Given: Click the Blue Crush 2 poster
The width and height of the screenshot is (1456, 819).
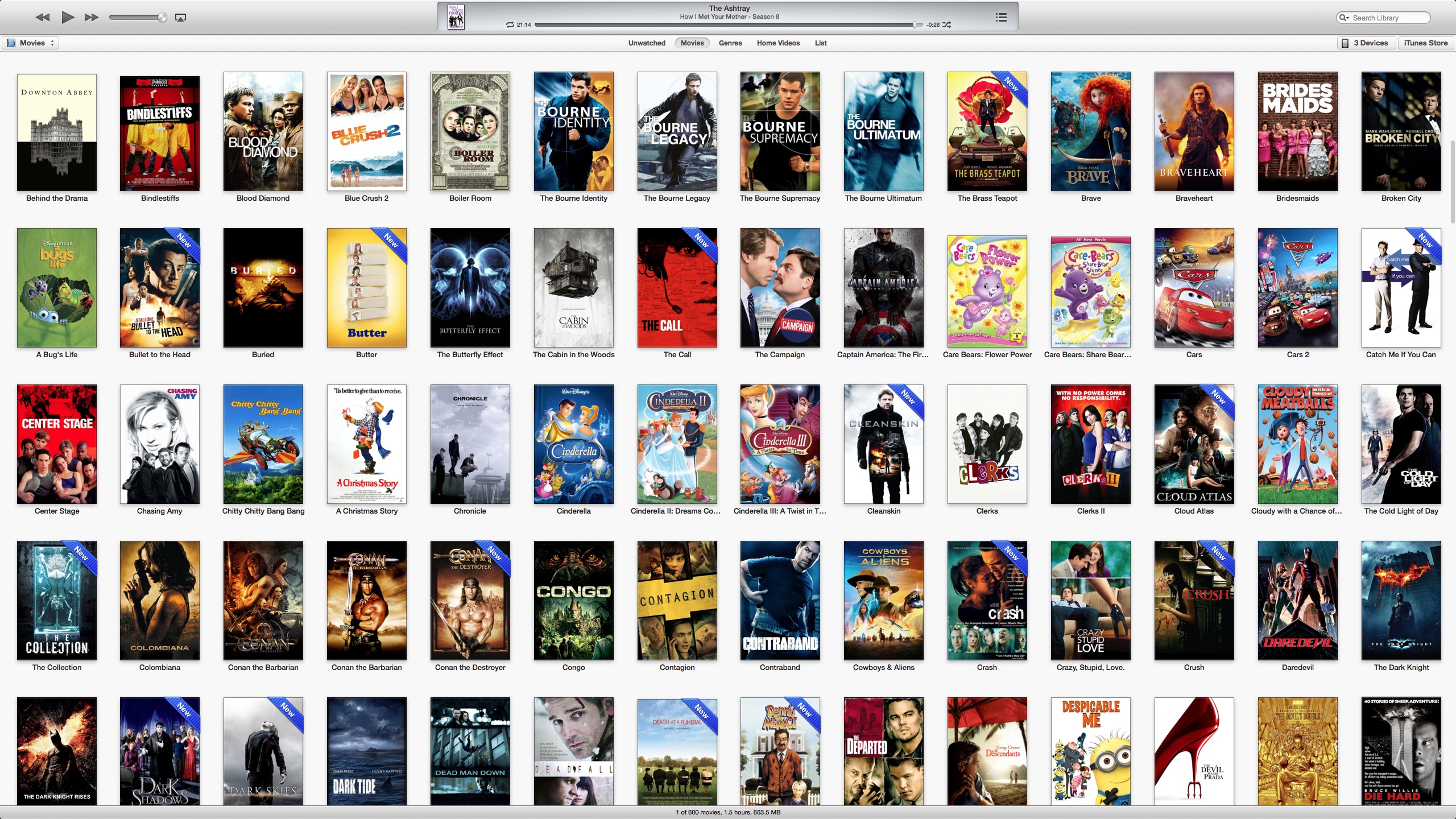Looking at the screenshot, I should coord(367,131).
